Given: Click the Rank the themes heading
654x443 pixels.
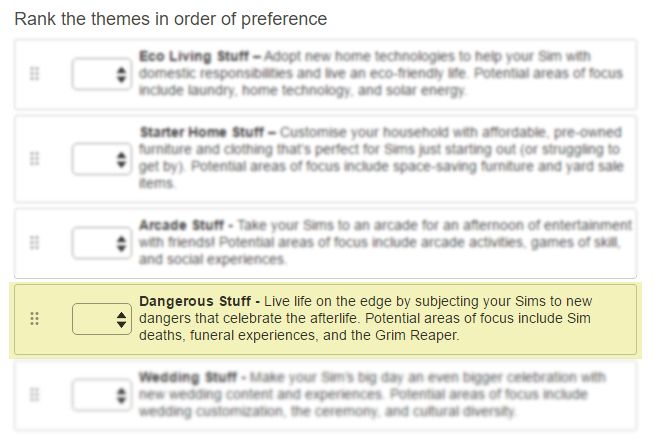Looking at the screenshot, I should tap(171, 19).
